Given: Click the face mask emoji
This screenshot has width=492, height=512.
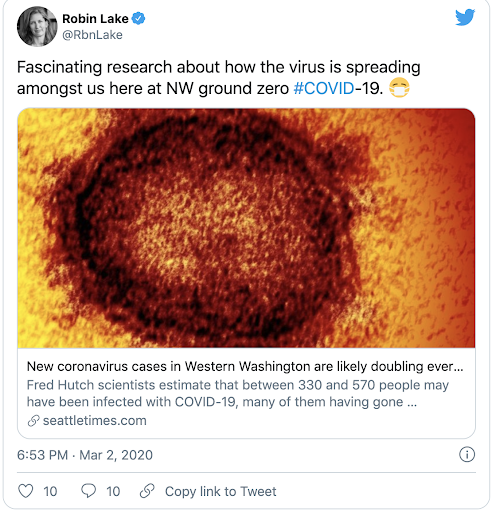Looking at the screenshot, I should (399, 88).
